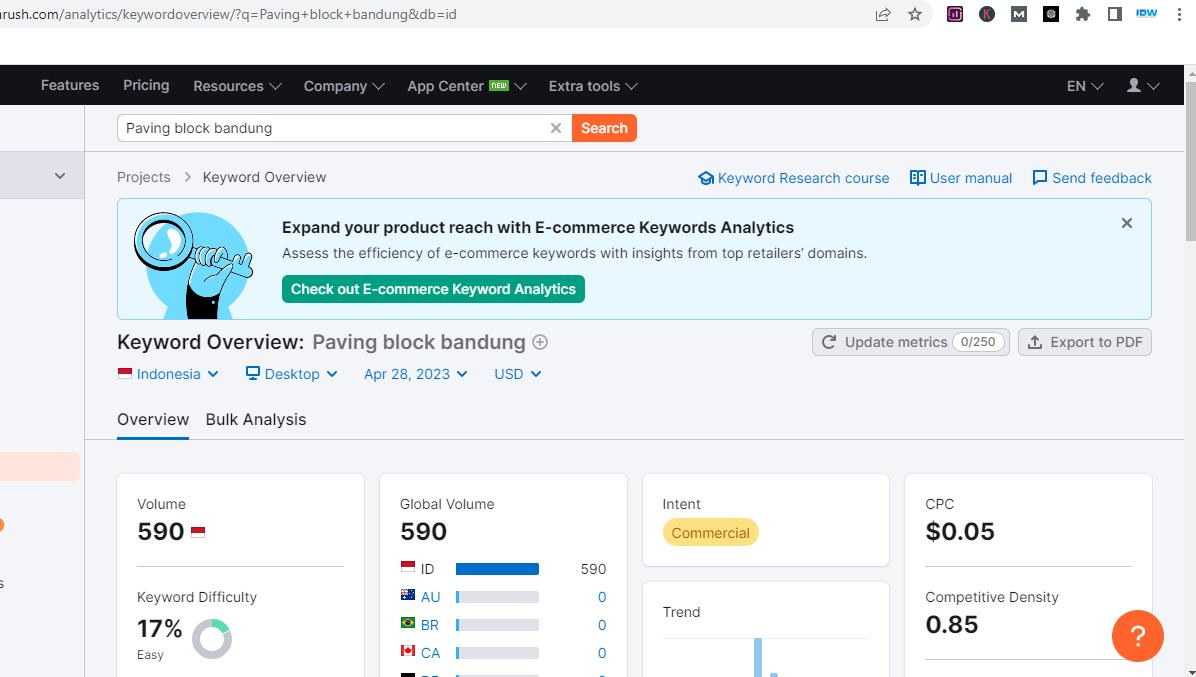
Task: Click the Competitive Density value 0.85
Action: 951,624
